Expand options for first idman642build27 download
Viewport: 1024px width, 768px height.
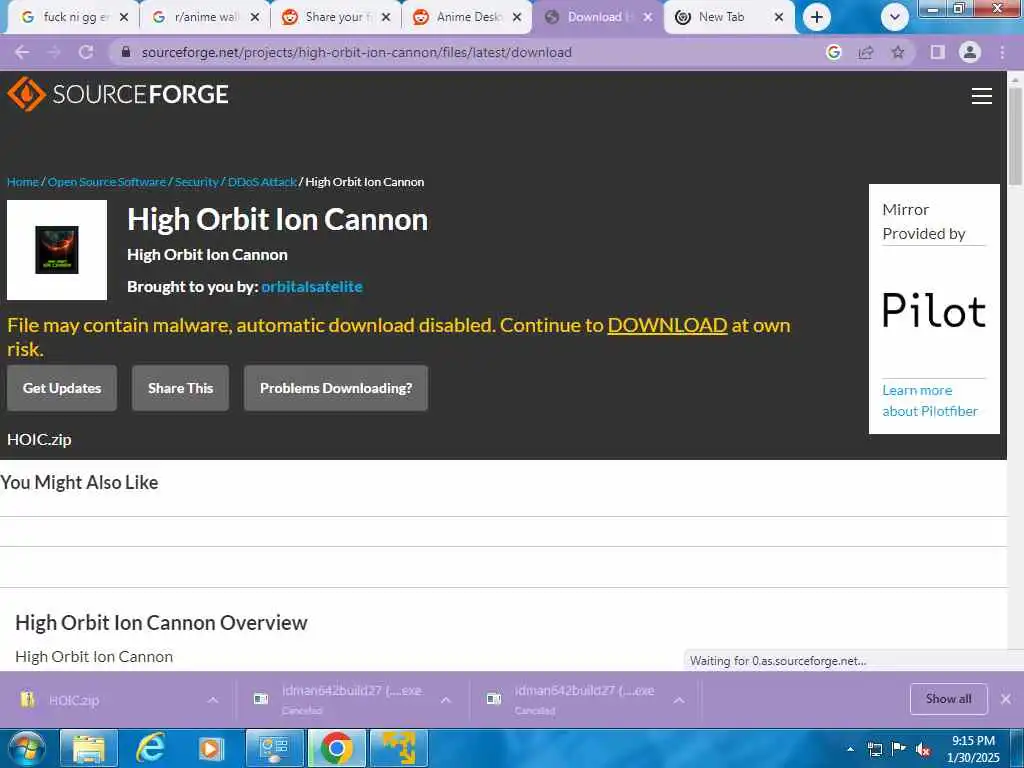446,700
